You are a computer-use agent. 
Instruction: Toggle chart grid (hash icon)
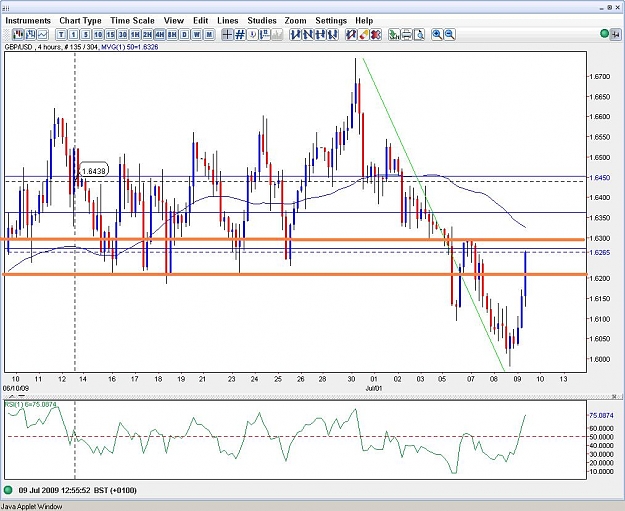(240, 35)
